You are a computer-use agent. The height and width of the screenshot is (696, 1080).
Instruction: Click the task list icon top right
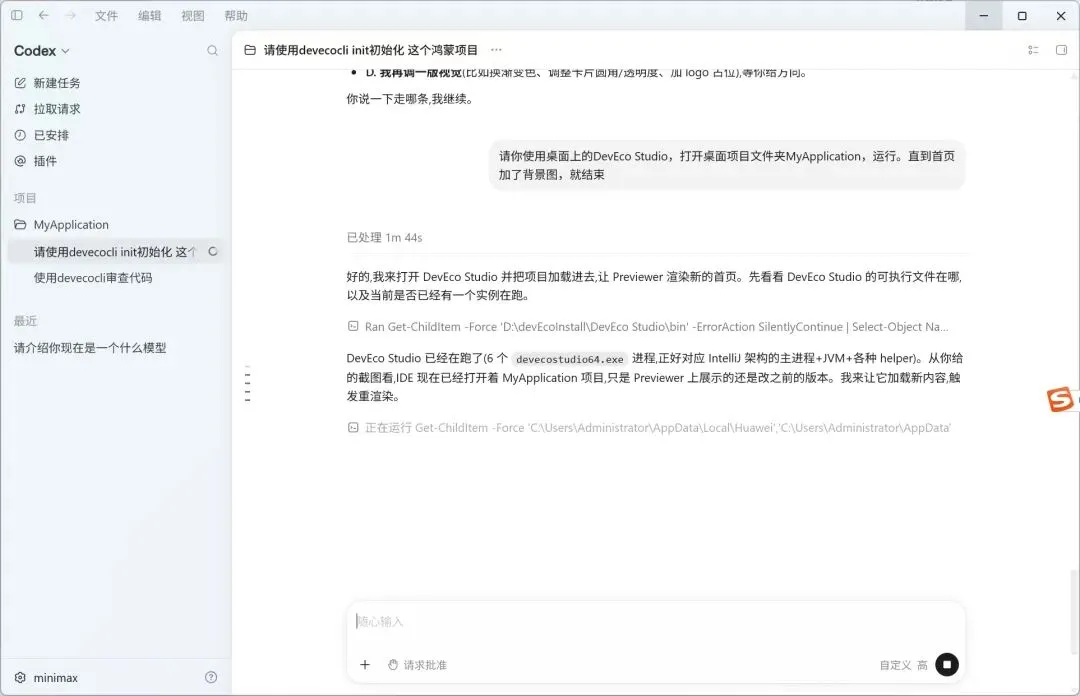tap(1032, 50)
